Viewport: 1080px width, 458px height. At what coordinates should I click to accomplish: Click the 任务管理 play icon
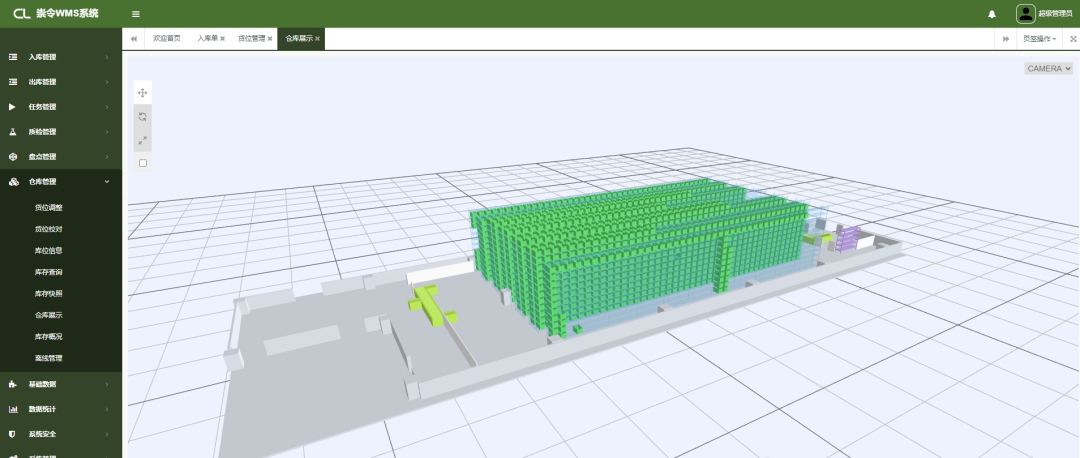[x=12, y=107]
